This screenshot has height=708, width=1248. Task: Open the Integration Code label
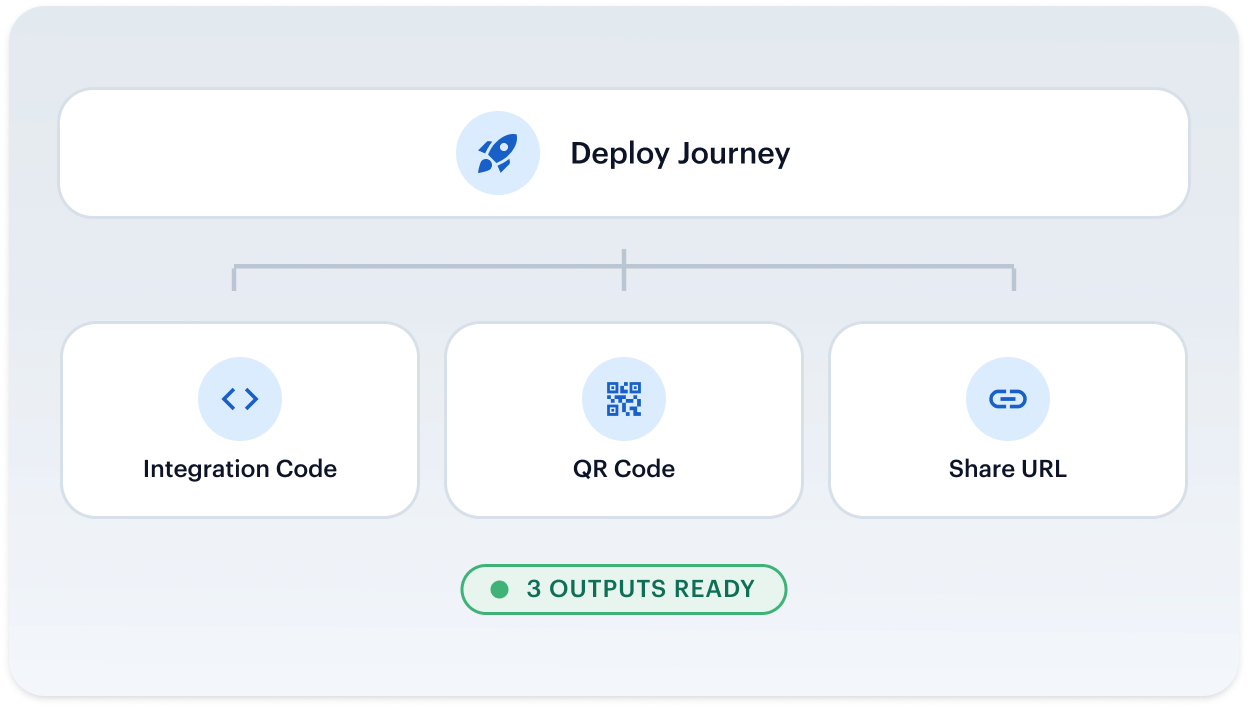(x=240, y=469)
